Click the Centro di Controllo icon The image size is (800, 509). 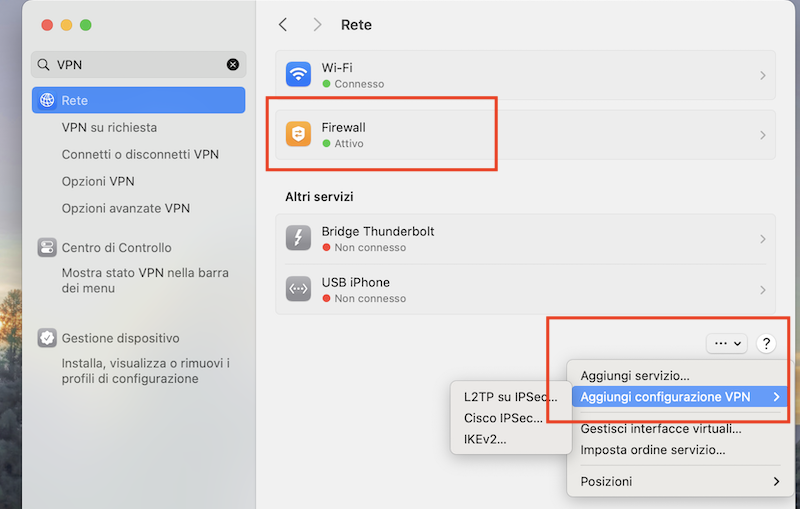tap(47, 248)
